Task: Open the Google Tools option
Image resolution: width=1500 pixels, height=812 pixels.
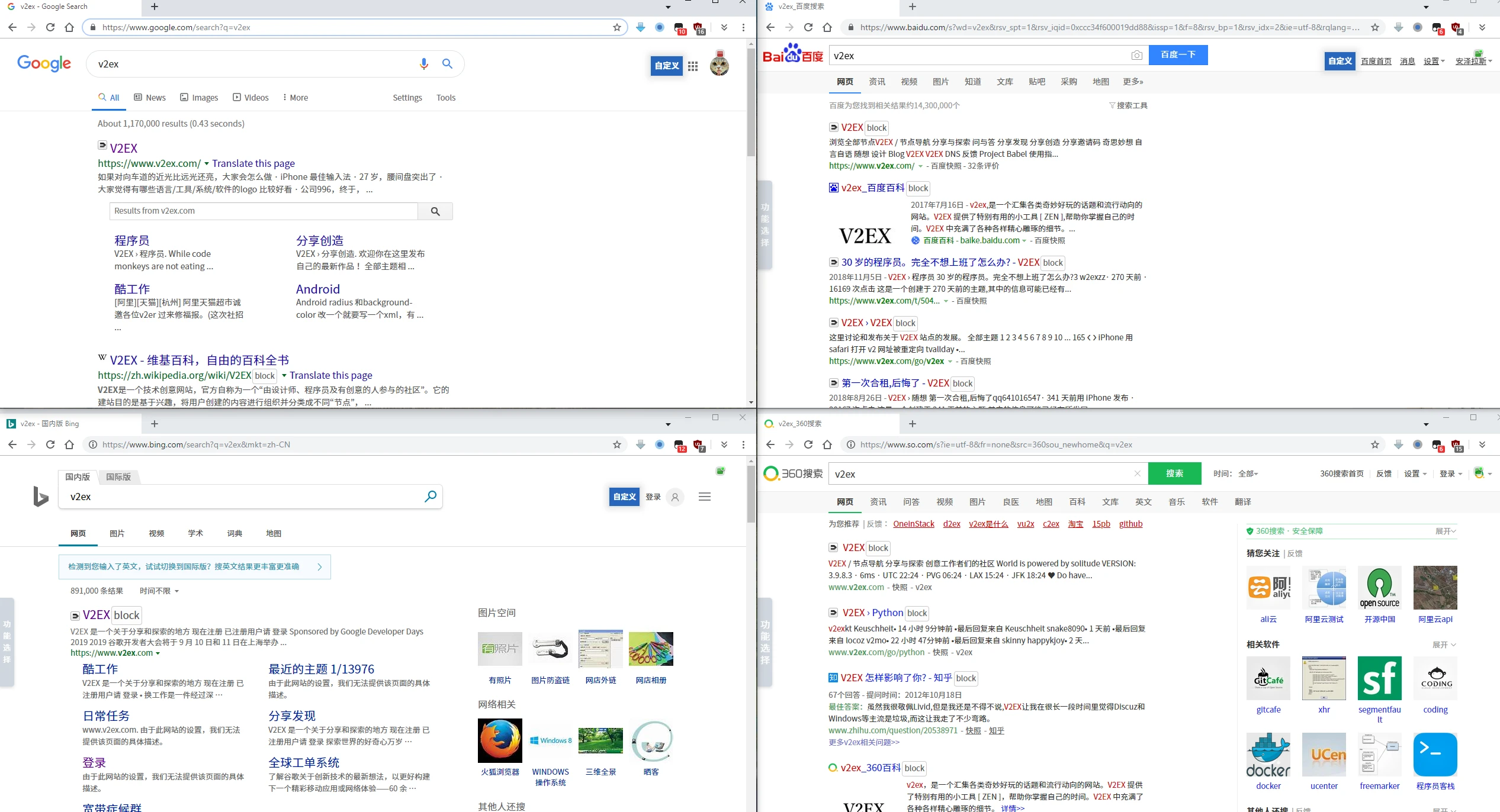Action: coord(446,98)
